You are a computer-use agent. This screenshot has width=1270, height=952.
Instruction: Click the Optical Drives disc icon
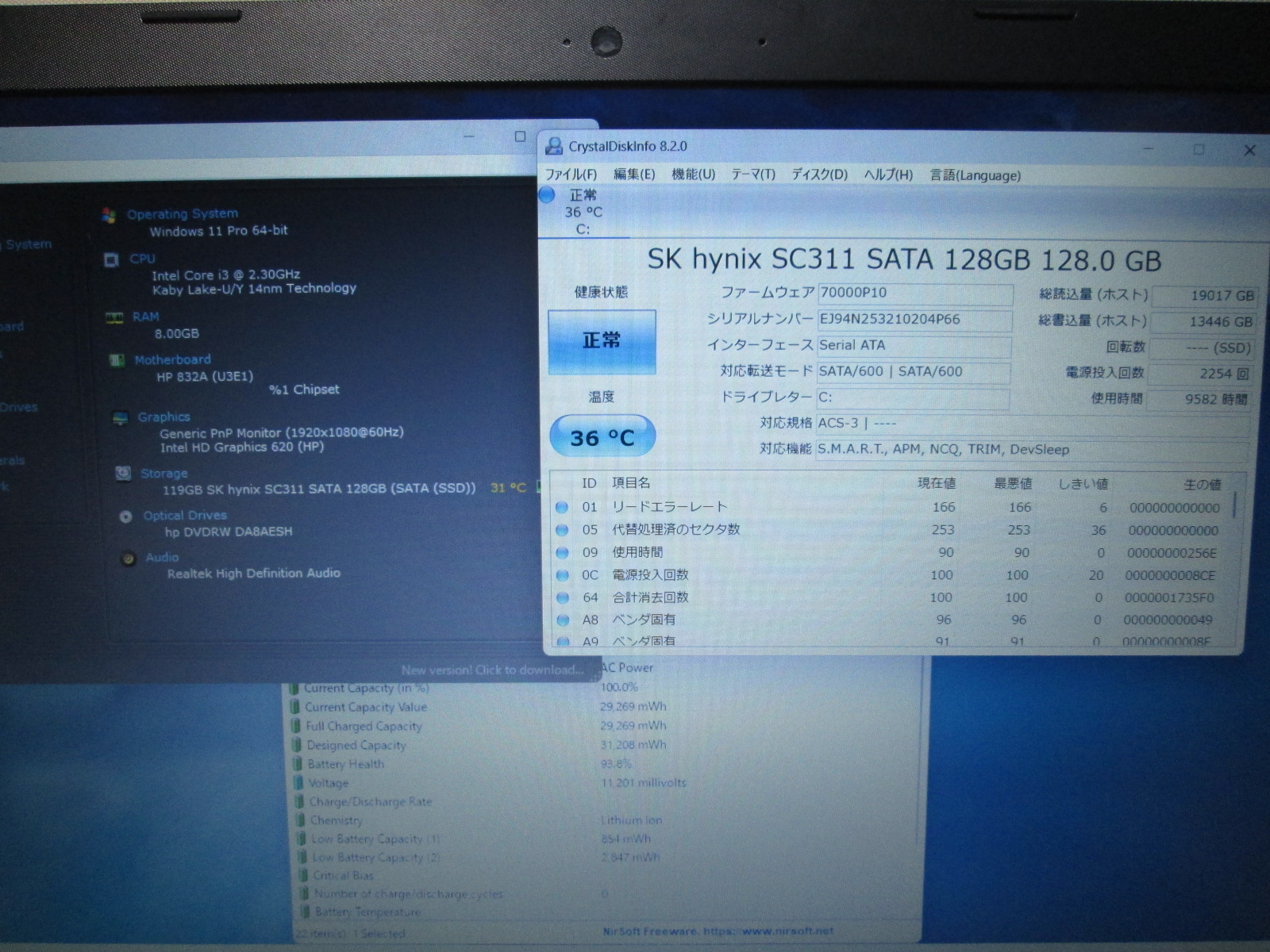pos(125,516)
